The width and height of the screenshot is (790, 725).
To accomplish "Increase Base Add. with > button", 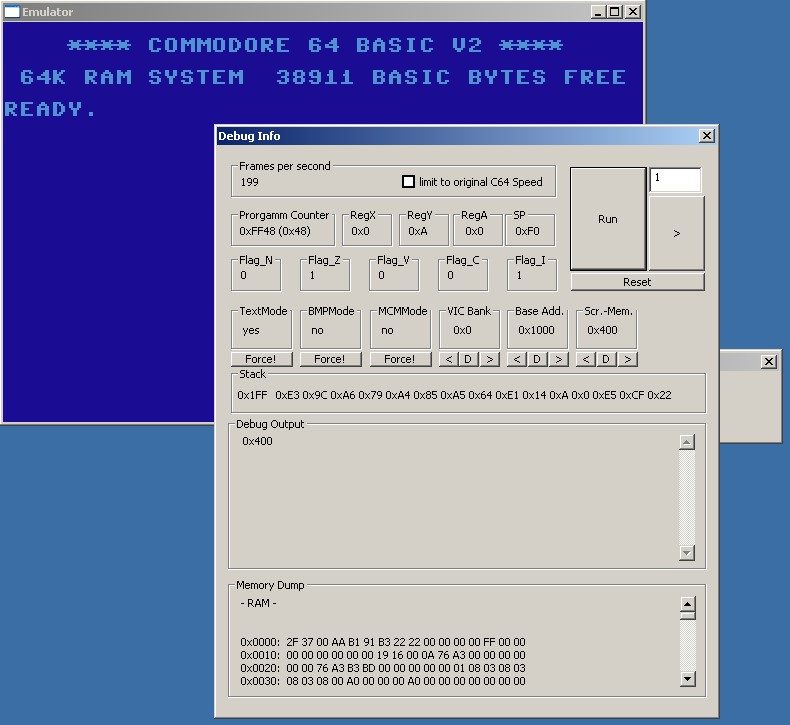I will pyautogui.click(x=558, y=359).
